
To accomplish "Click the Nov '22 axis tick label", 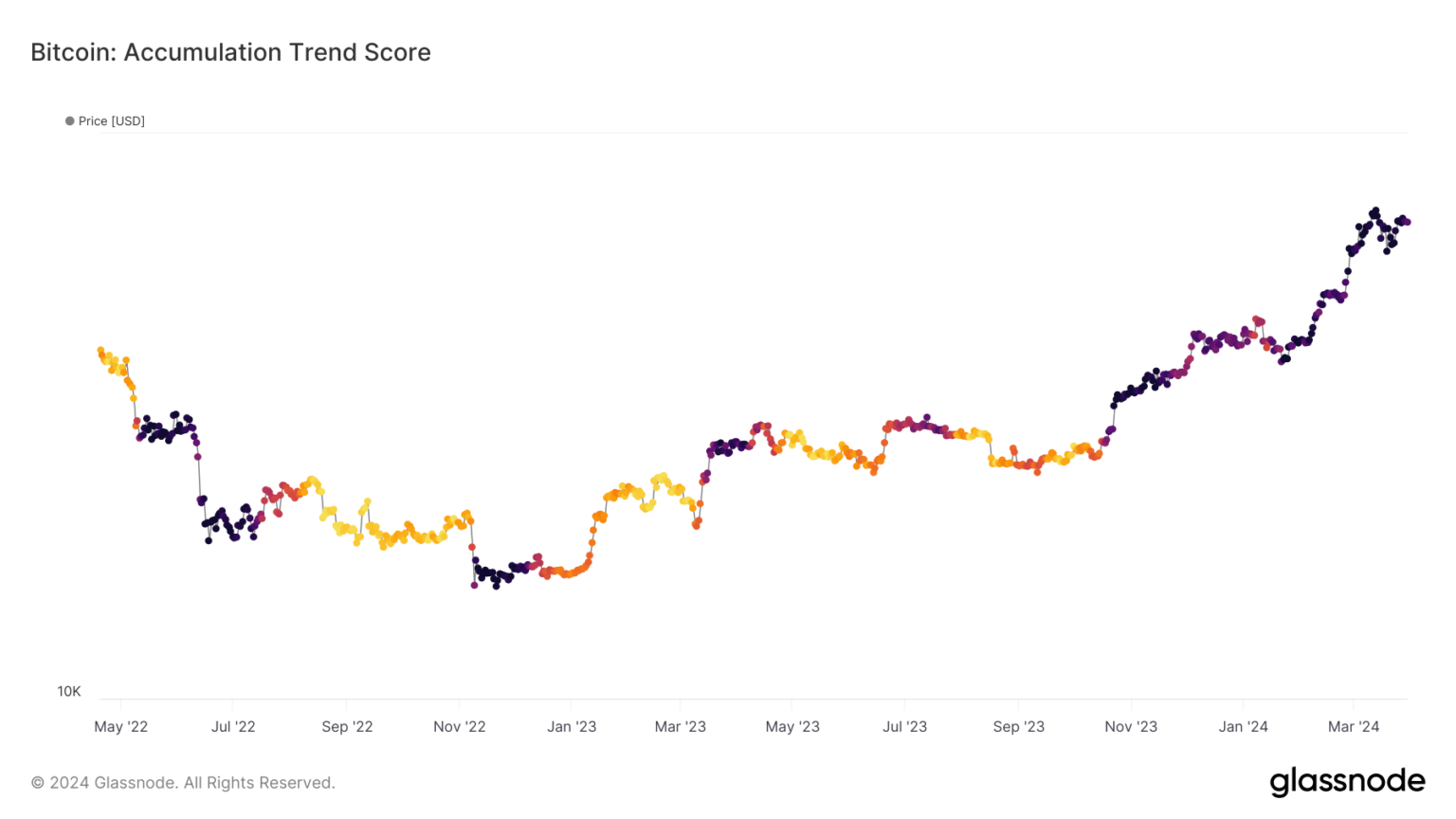I will pyautogui.click(x=460, y=727).
